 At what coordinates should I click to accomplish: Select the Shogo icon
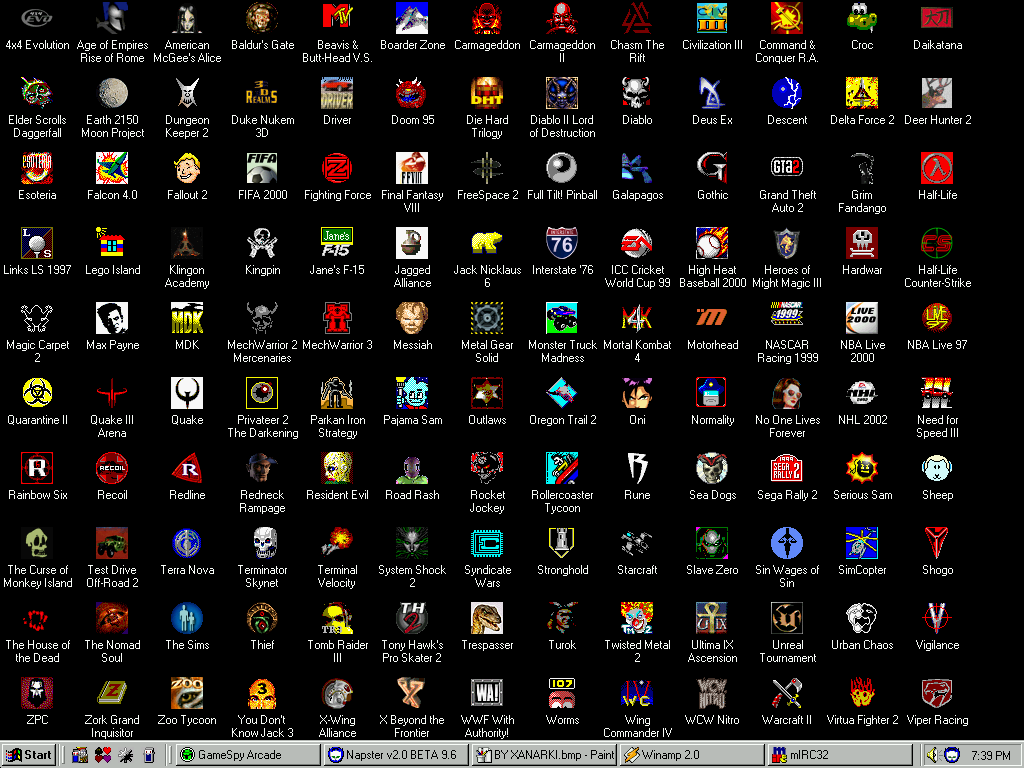[x=937, y=543]
